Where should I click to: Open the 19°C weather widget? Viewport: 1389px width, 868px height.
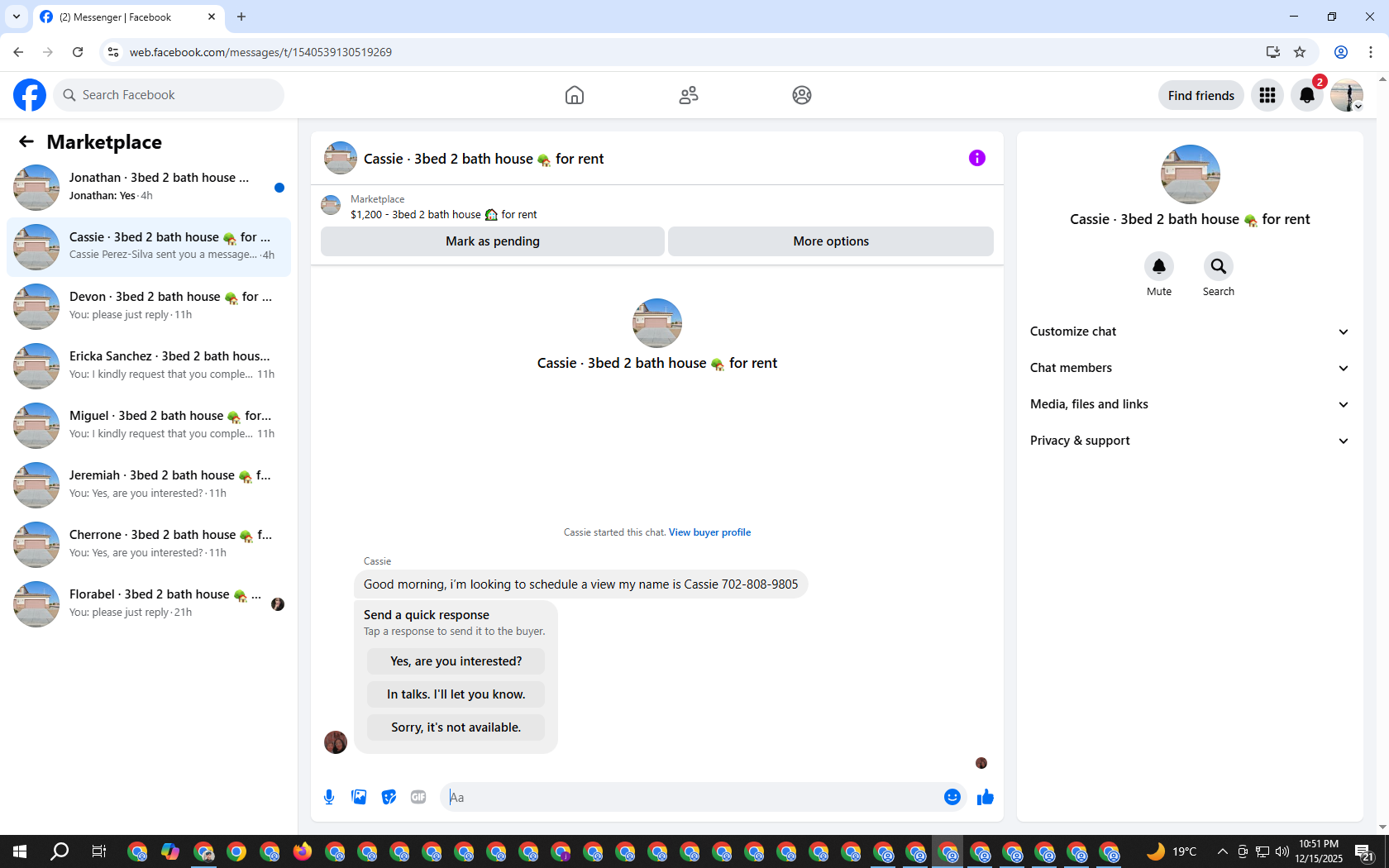pyautogui.click(x=1172, y=851)
